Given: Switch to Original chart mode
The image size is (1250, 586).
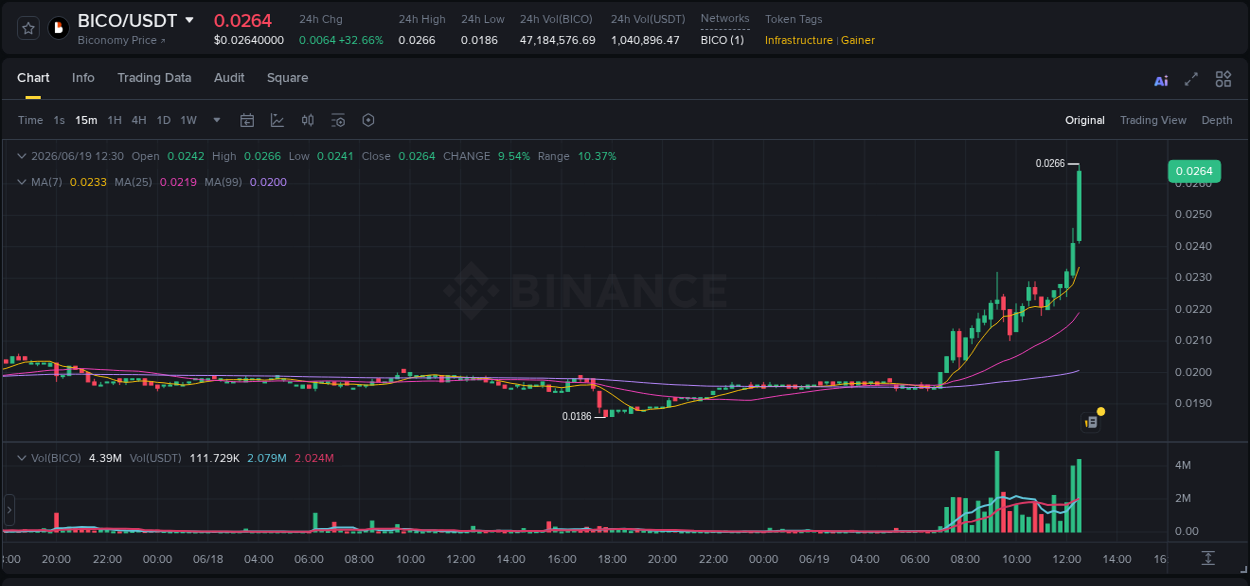Looking at the screenshot, I should 1085,120.
